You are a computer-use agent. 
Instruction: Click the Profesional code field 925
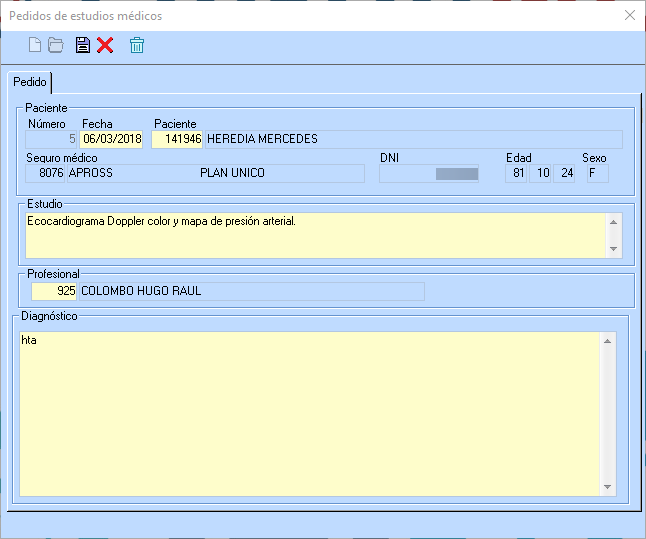(x=54, y=291)
